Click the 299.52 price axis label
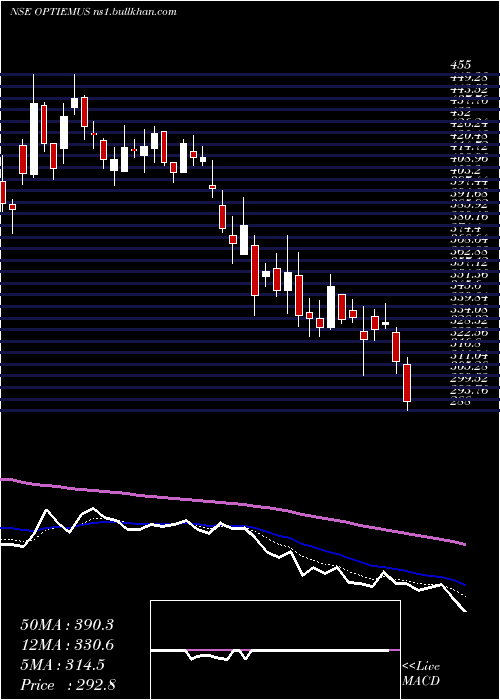The height and width of the screenshot is (700, 500). pos(468,379)
